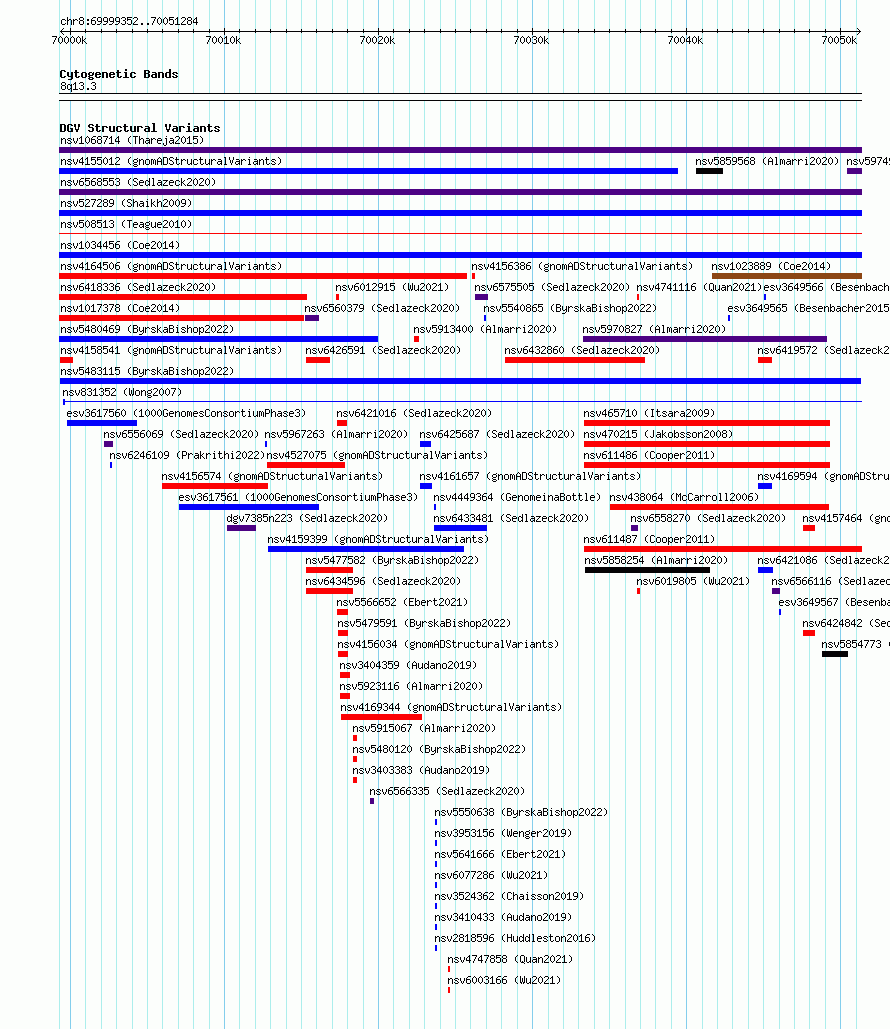Select the nsv4155012 gnomADStructuralVariants blue bar
This screenshot has width=890, height=1029.
[x=368, y=171]
